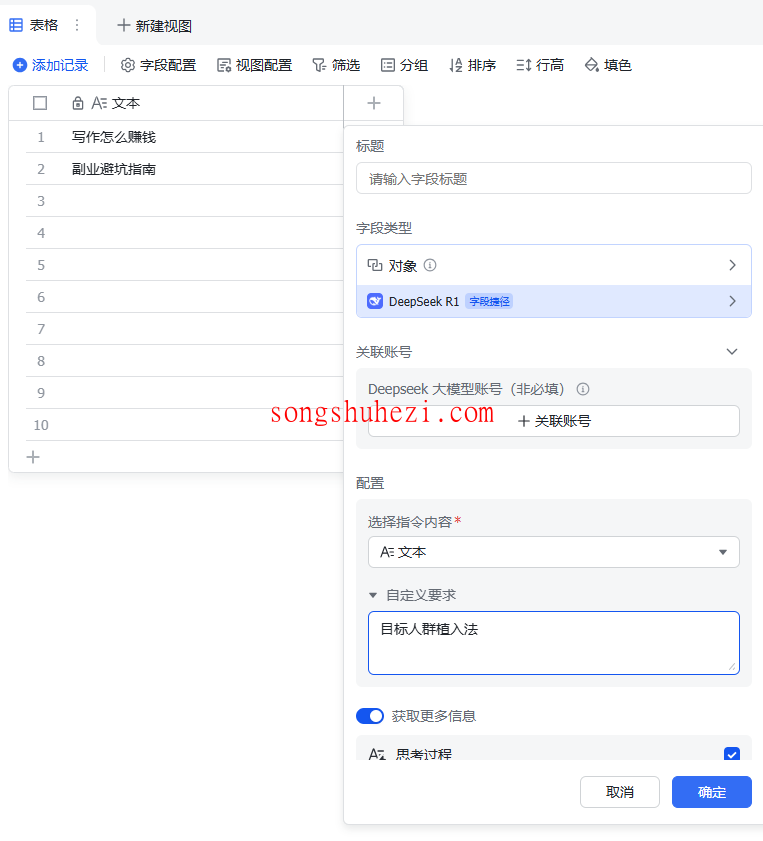Add a new column with header plus
The width and height of the screenshot is (763, 841).
pyautogui.click(x=374, y=103)
